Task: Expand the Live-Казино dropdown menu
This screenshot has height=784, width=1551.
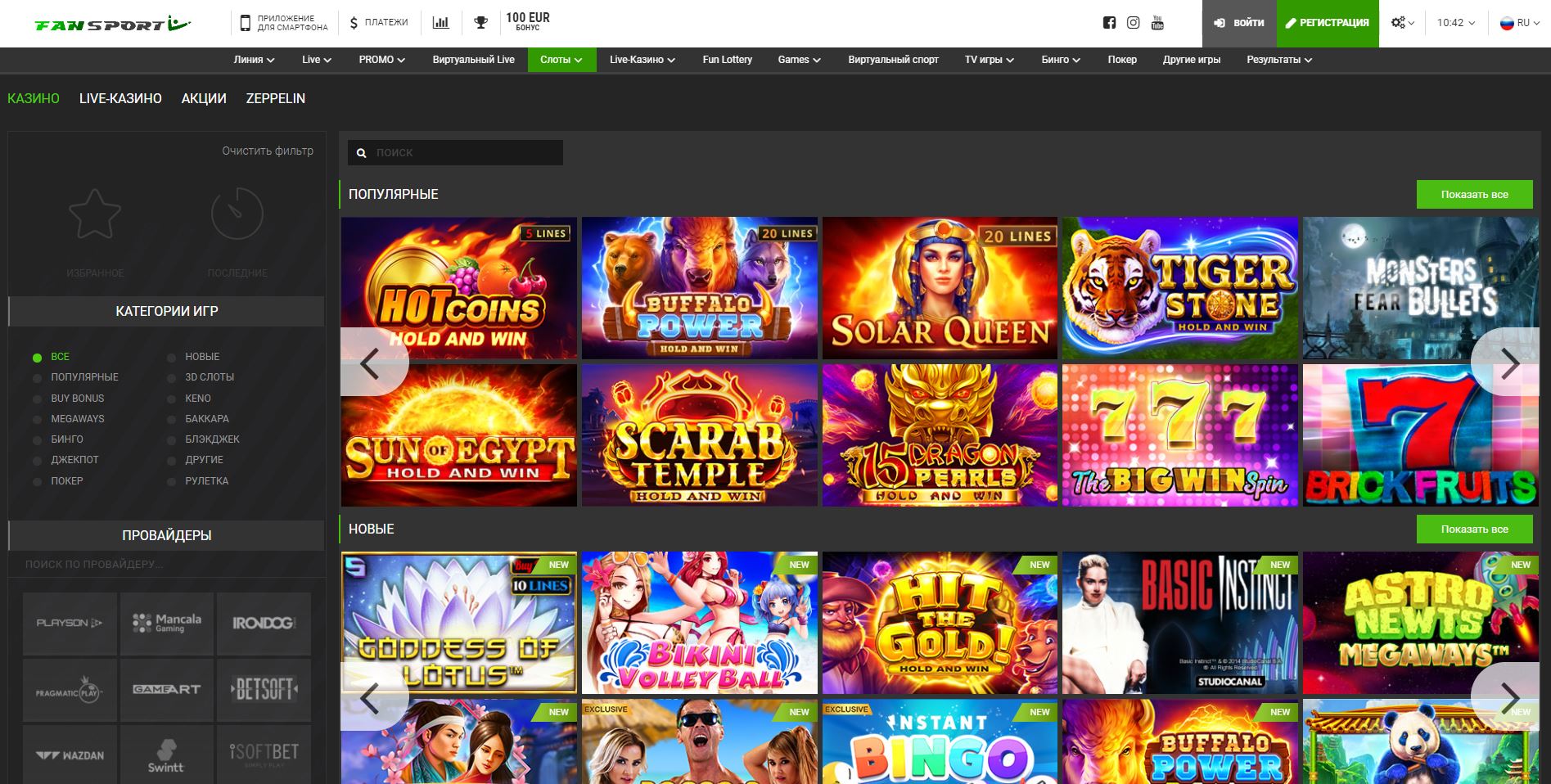Action: [x=642, y=60]
